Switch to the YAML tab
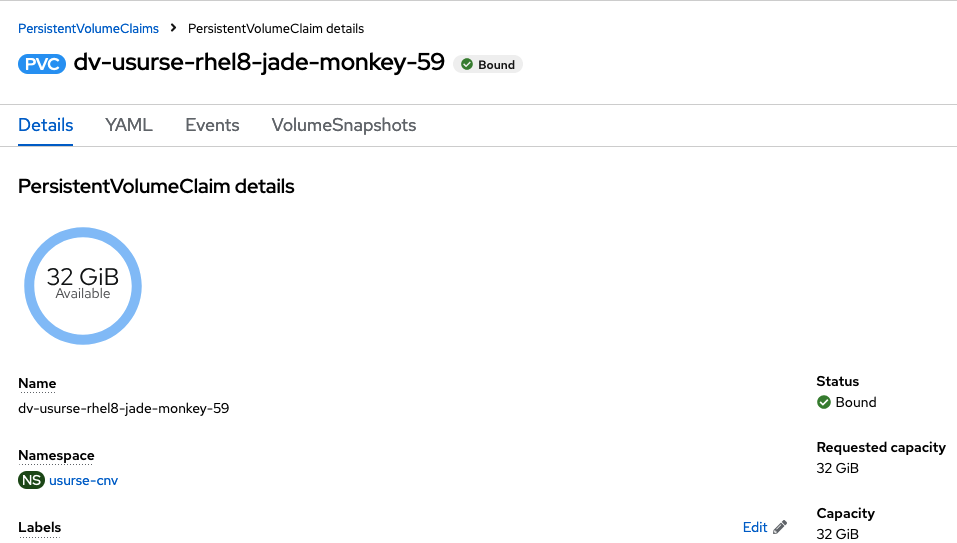The width and height of the screenshot is (957, 543). [129, 125]
